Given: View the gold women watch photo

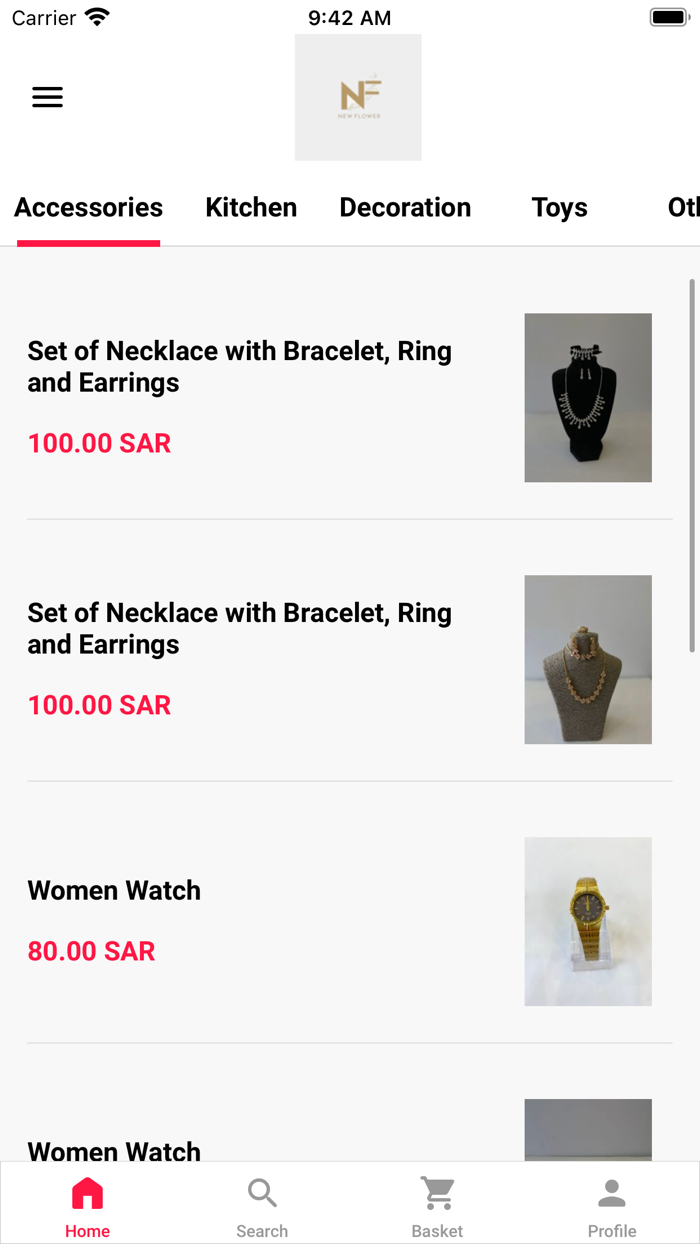Looking at the screenshot, I should point(588,922).
